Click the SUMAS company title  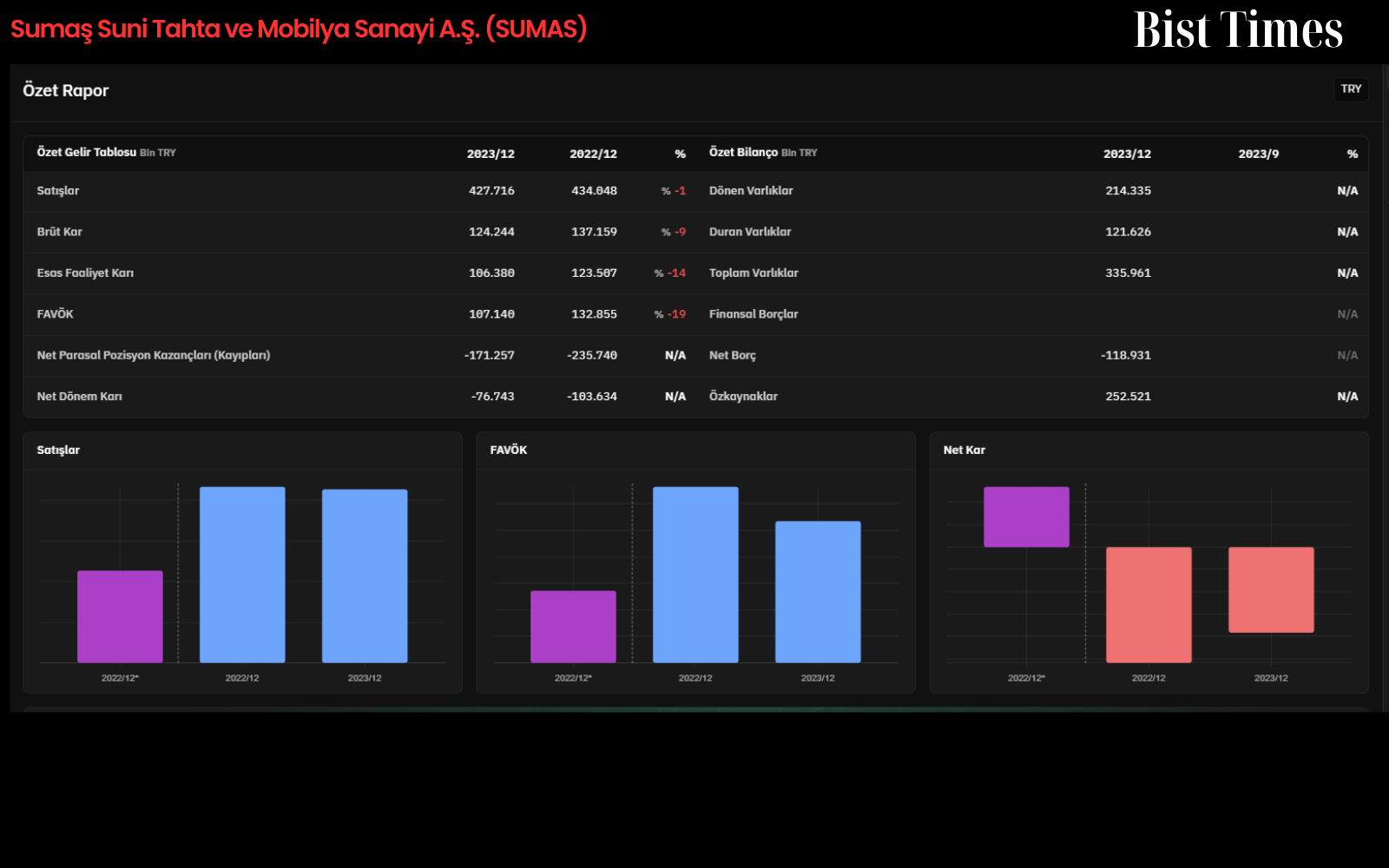pos(299,29)
